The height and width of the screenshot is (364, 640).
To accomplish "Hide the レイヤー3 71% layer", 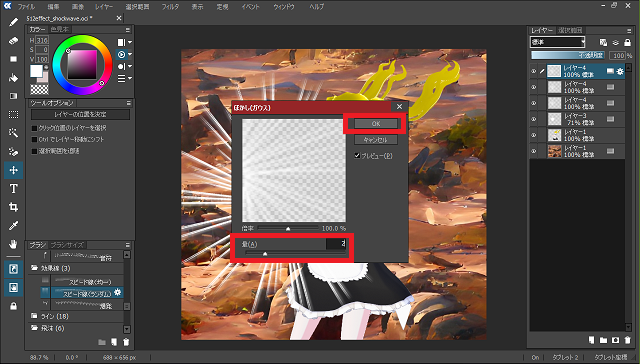I will pos(534,119).
